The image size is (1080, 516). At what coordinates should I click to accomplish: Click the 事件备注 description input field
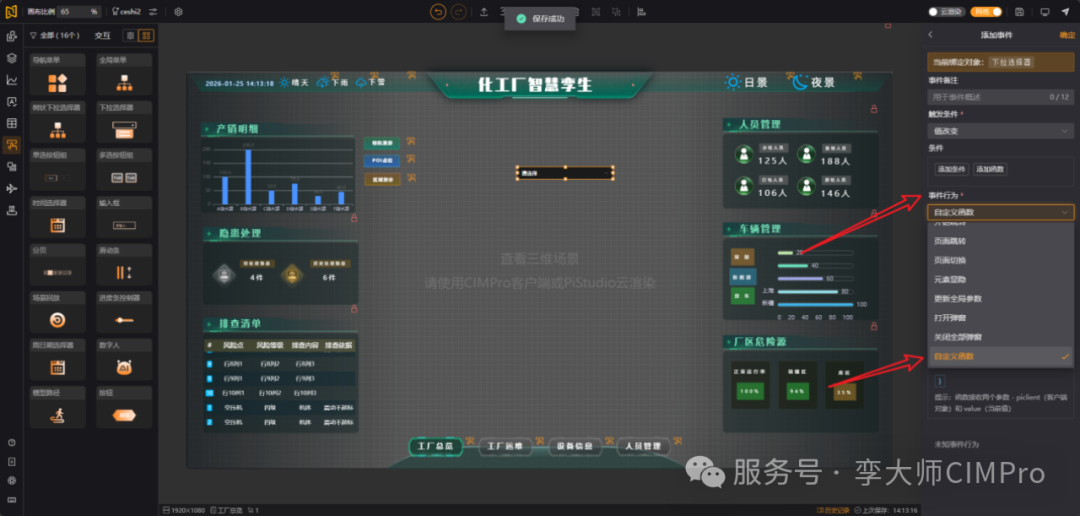tap(999, 97)
